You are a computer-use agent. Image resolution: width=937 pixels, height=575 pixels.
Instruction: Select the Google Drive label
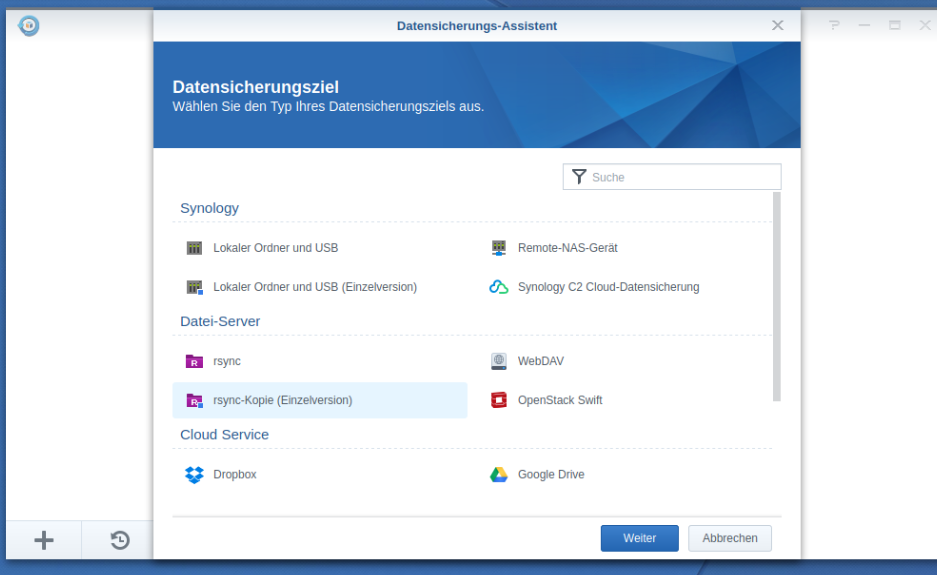(551, 475)
